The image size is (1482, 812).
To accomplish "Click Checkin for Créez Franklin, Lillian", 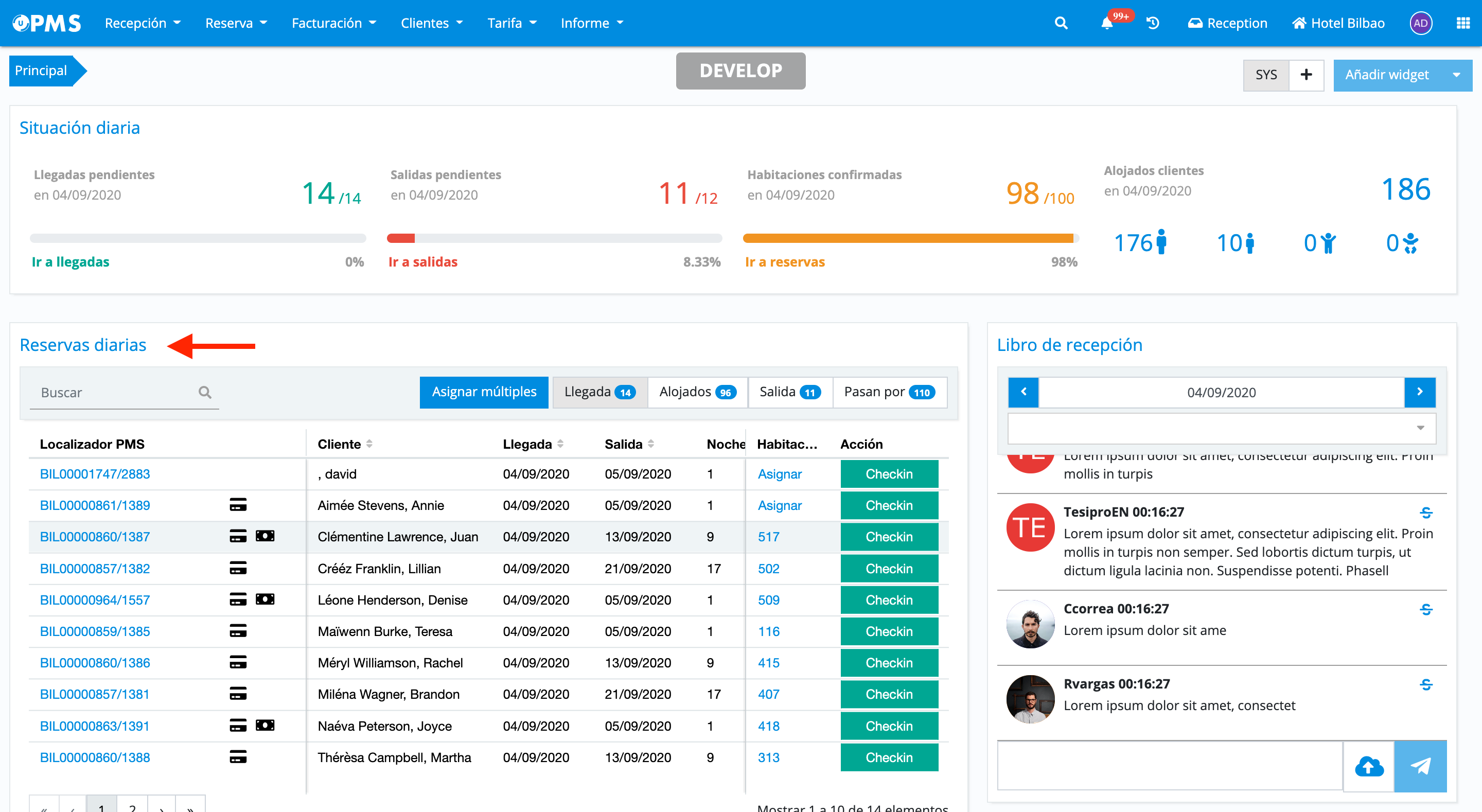I will pos(889,568).
